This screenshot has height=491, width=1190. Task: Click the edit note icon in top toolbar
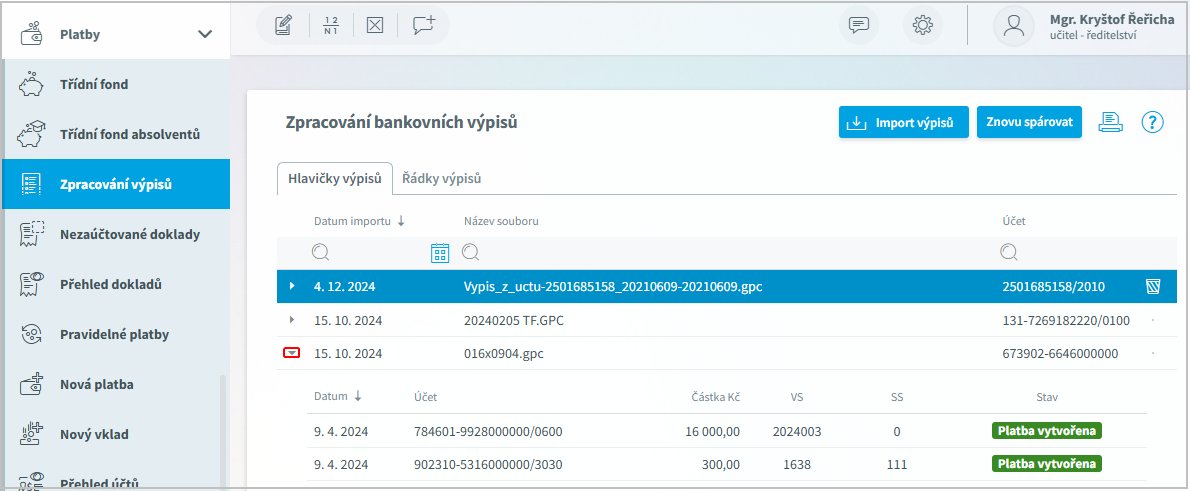(283, 26)
